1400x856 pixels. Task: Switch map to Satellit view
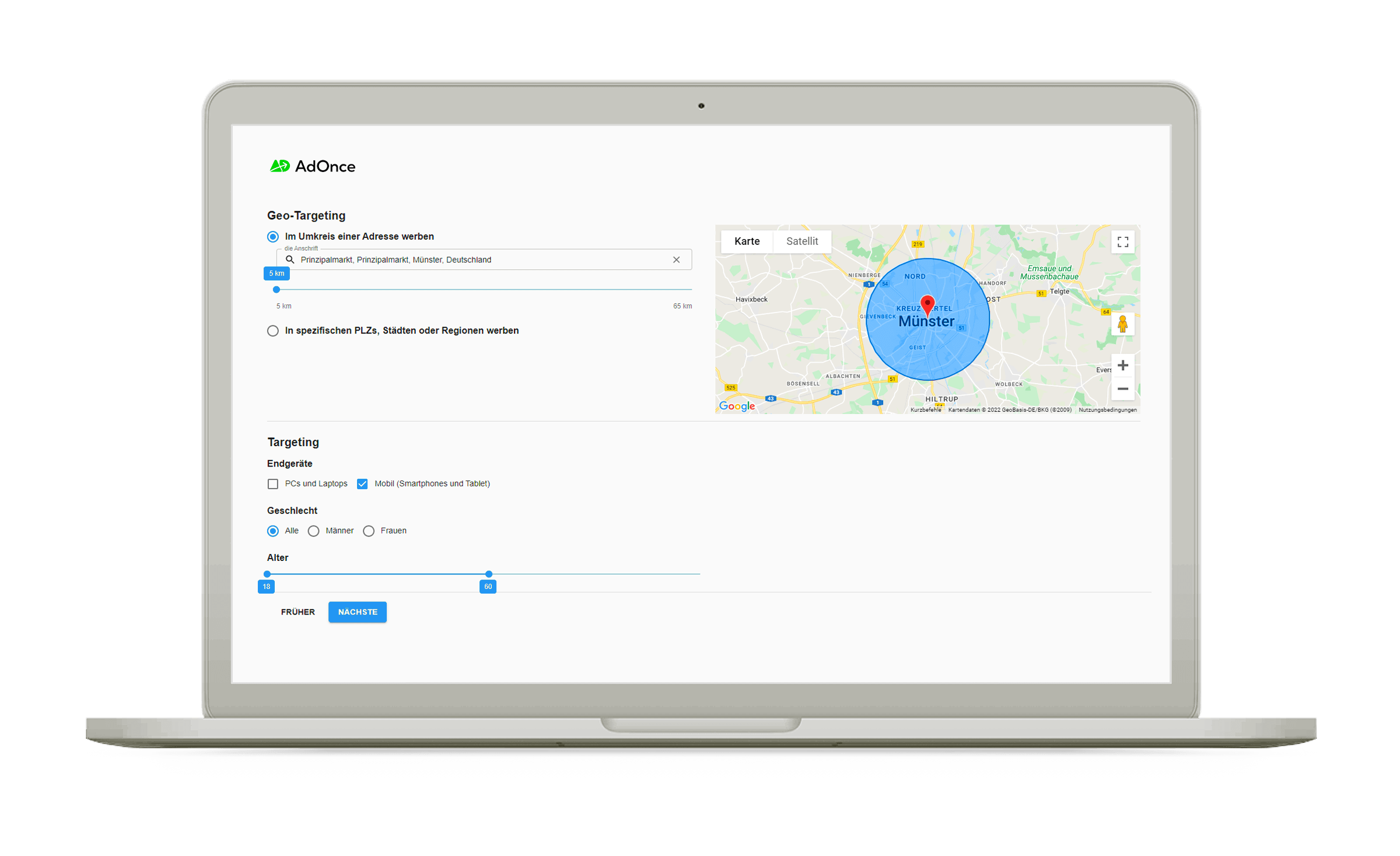pyautogui.click(x=801, y=241)
